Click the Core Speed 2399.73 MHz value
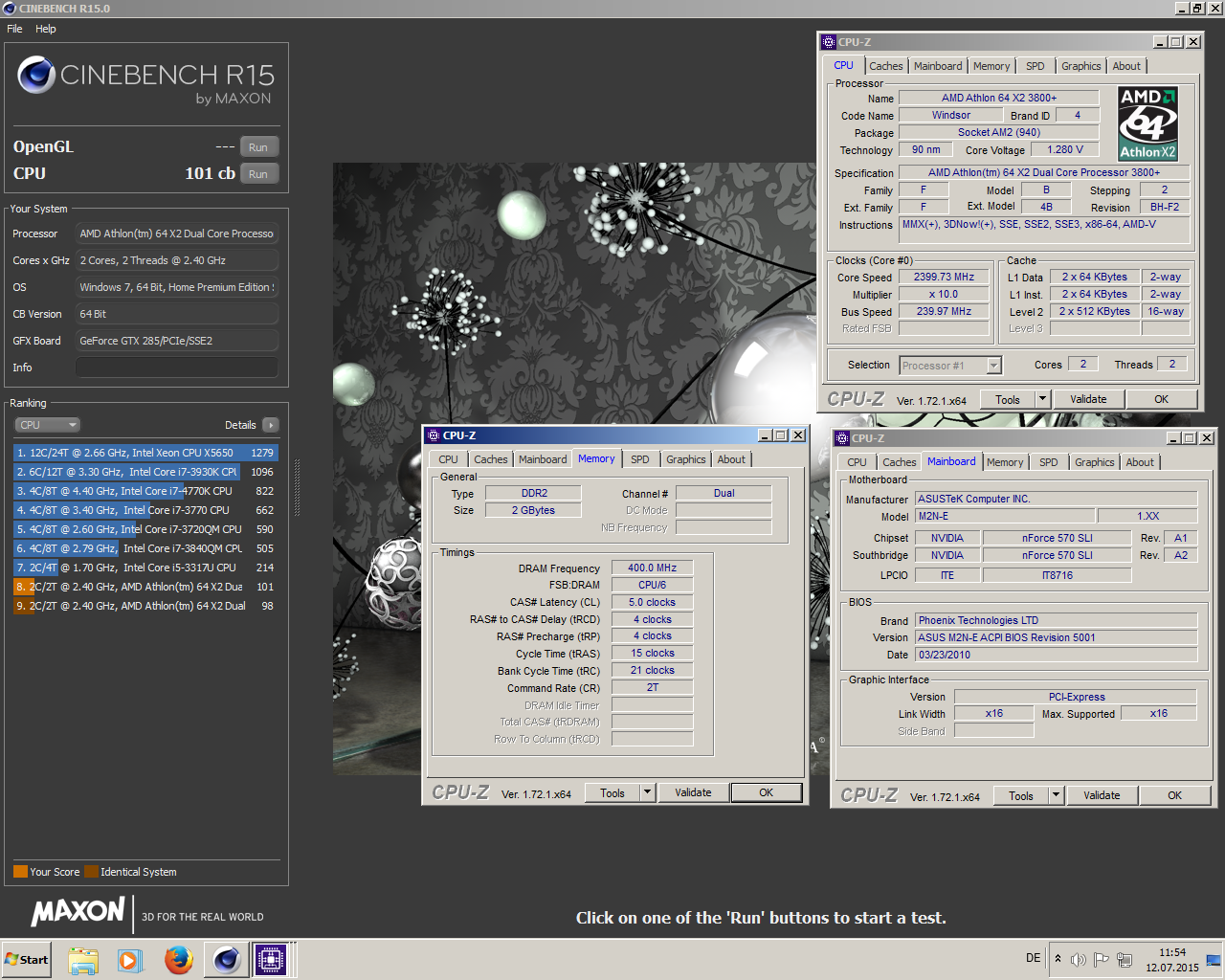This screenshot has width=1225, height=980. point(944,278)
